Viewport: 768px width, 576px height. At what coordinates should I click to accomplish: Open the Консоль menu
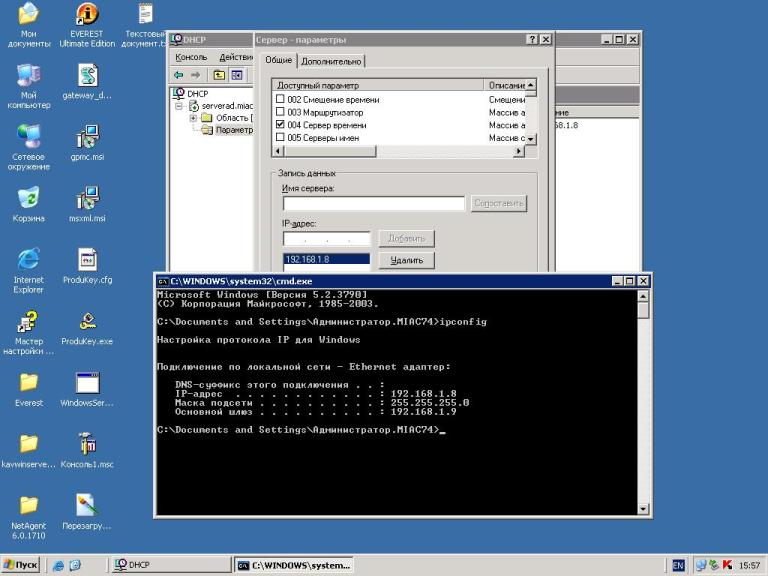pos(191,57)
